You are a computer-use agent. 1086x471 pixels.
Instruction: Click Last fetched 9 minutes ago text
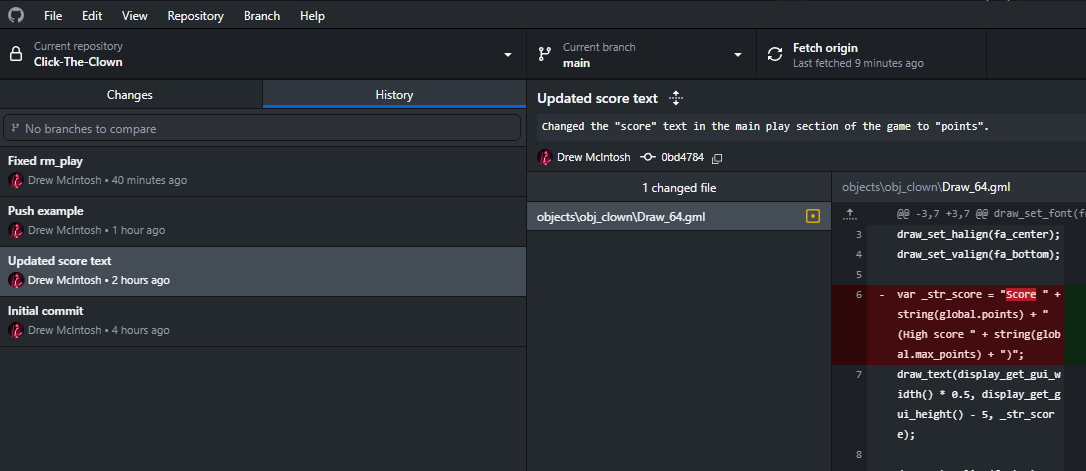(x=858, y=63)
